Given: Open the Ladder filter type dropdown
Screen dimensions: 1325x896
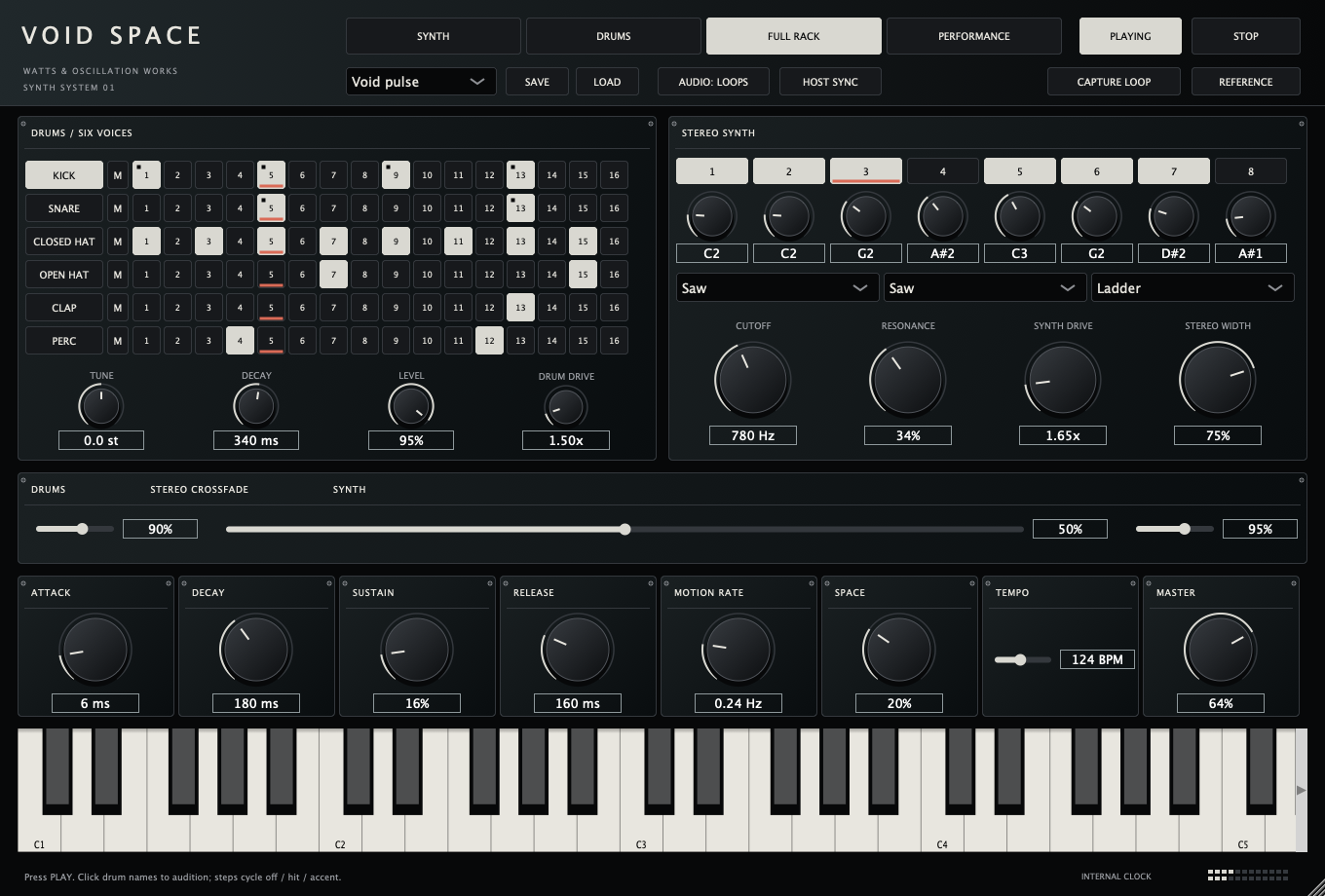Looking at the screenshot, I should click(1192, 288).
